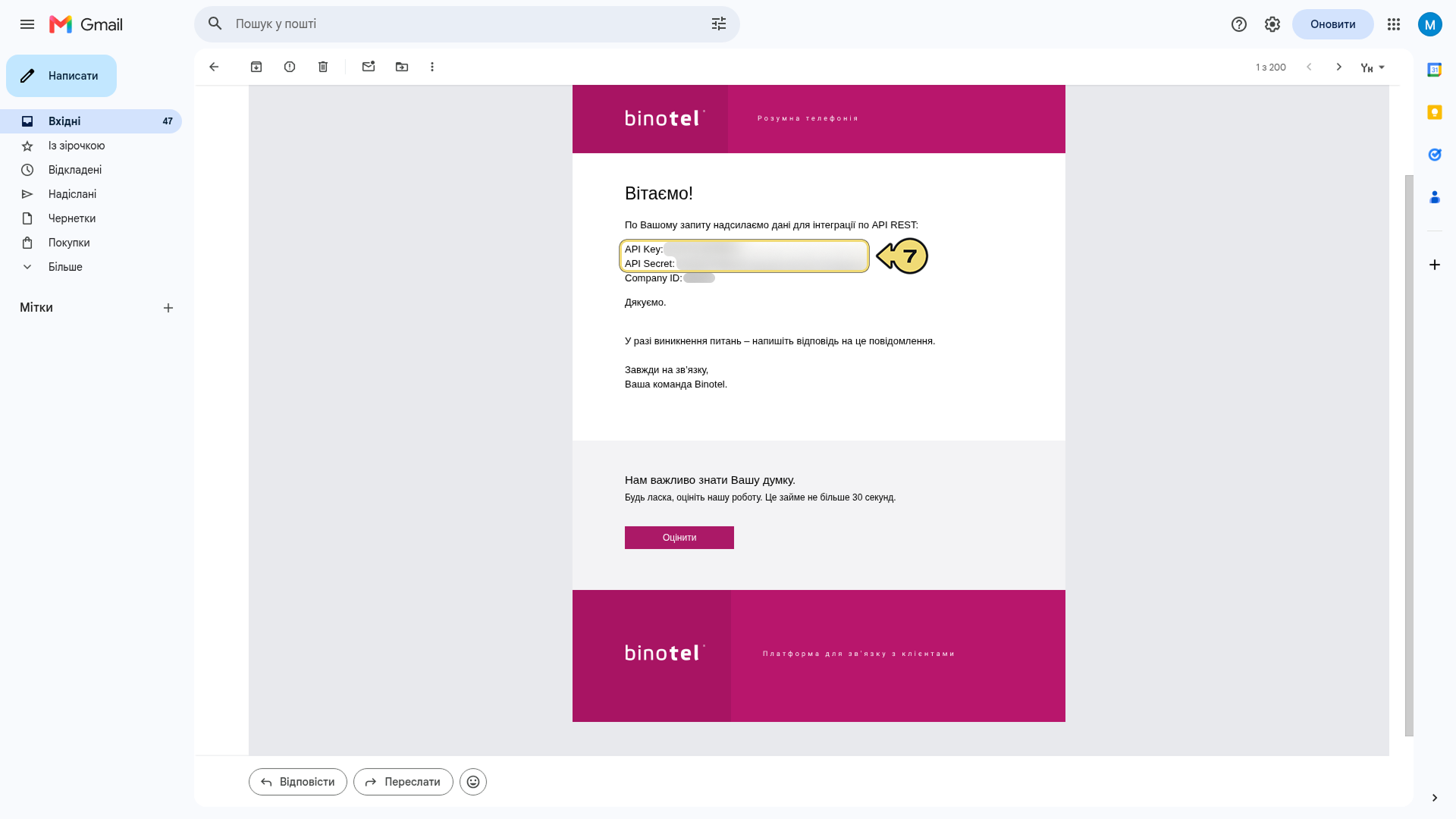Open input tools language dropdown
This screenshot has width=1456, height=819.
pos(1373,67)
